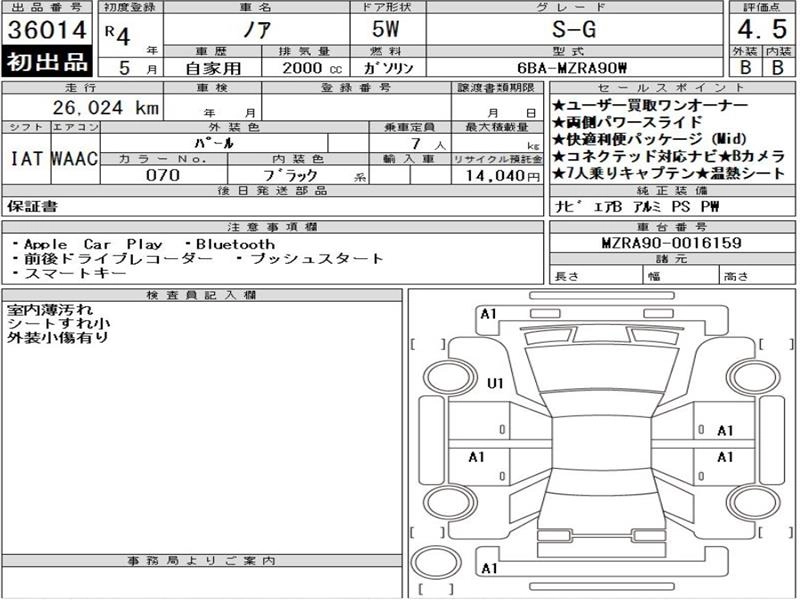Viewport: 800px width, 600px height.
Task: Click sales point 快適利便パッケージ (Mid)
Action: click(649, 139)
